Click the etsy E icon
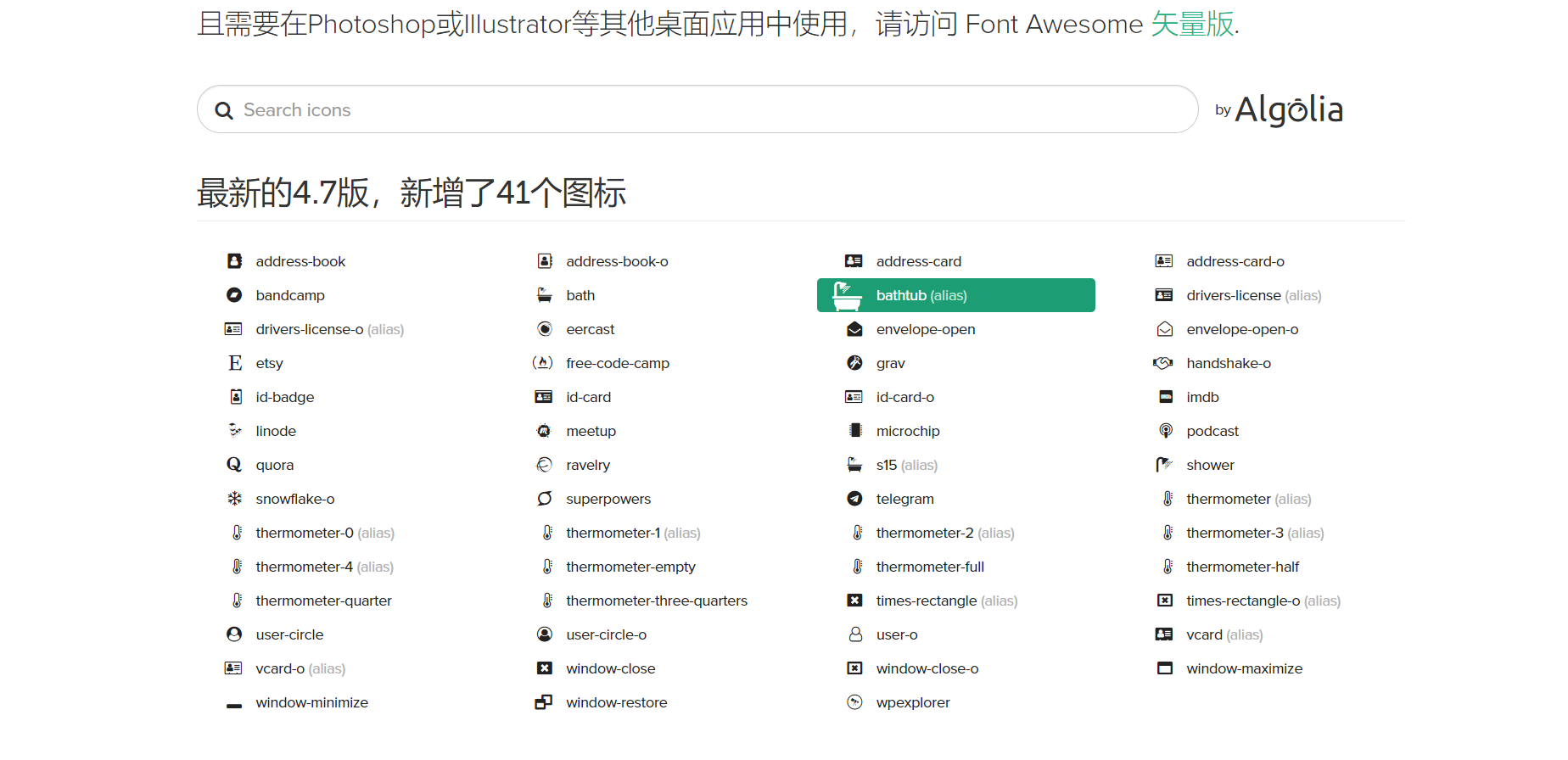1568x760 pixels. (234, 363)
